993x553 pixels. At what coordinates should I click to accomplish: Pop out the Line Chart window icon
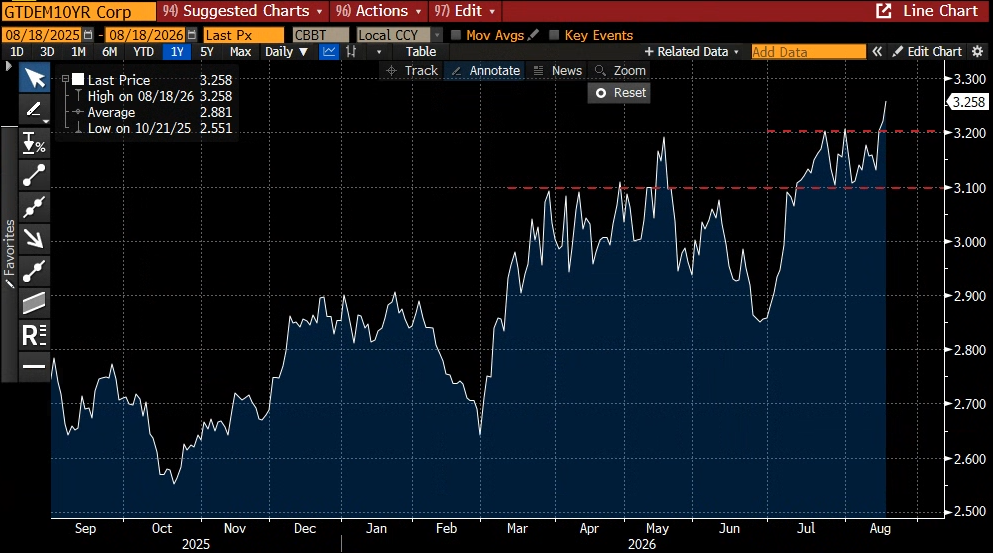click(883, 11)
